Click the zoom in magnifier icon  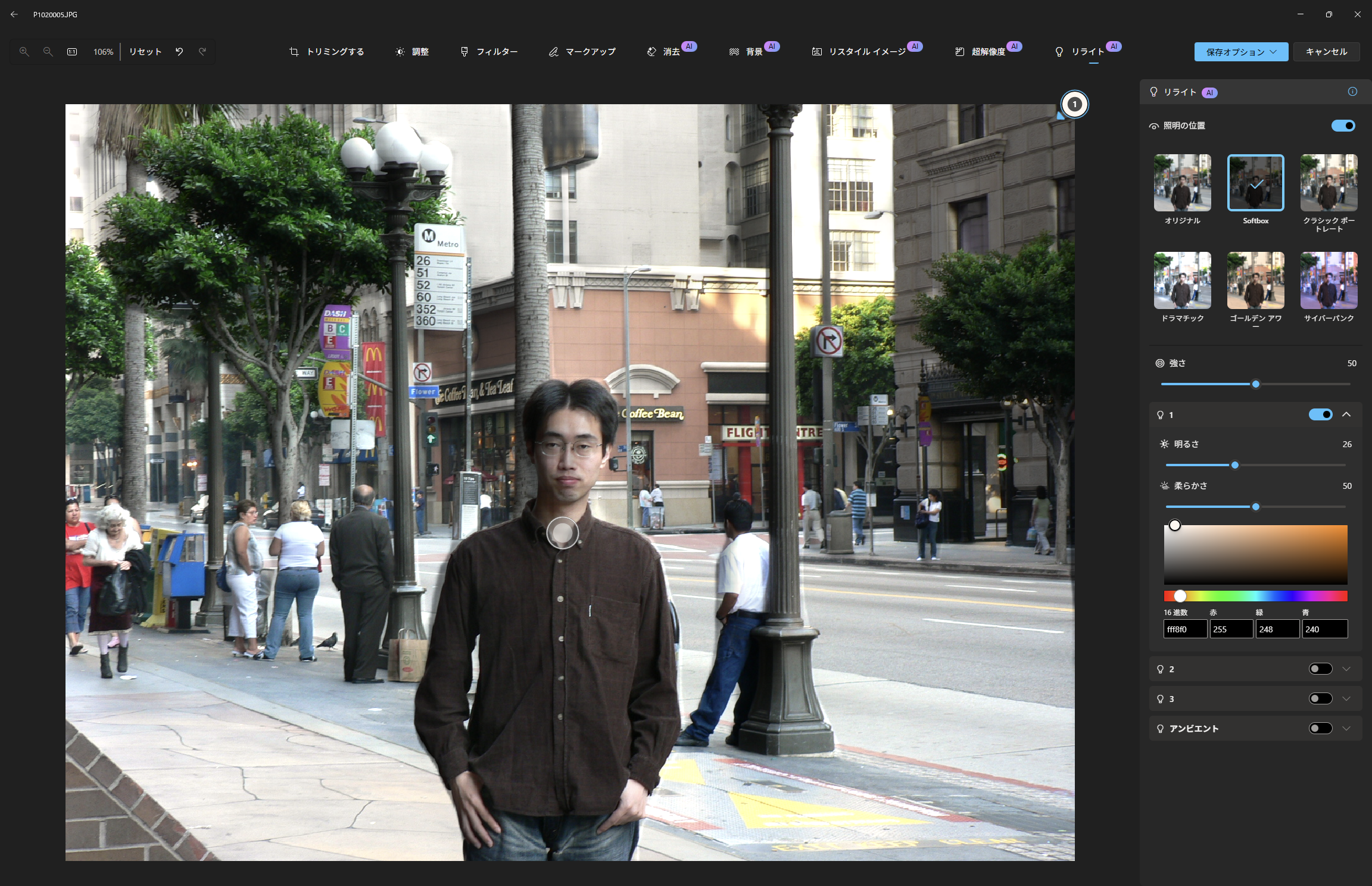click(24, 52)
